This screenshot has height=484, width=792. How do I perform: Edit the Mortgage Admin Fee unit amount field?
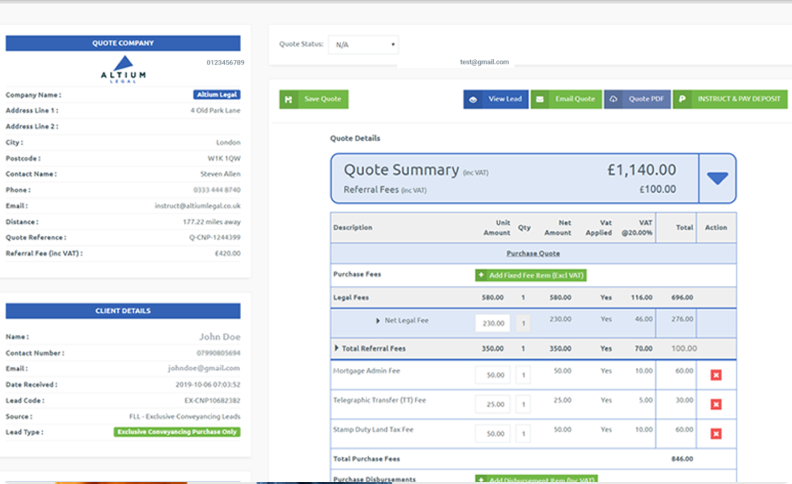tap(492, 375)
